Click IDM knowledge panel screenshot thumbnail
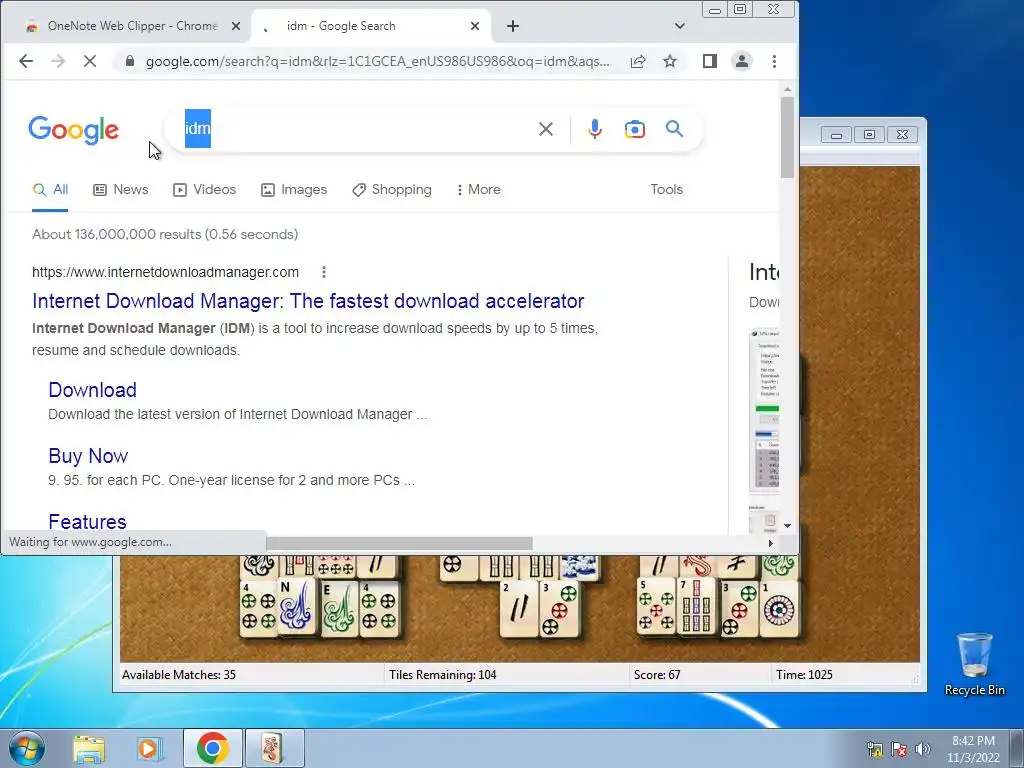The image size is (1024, 768). coord(764,410)
